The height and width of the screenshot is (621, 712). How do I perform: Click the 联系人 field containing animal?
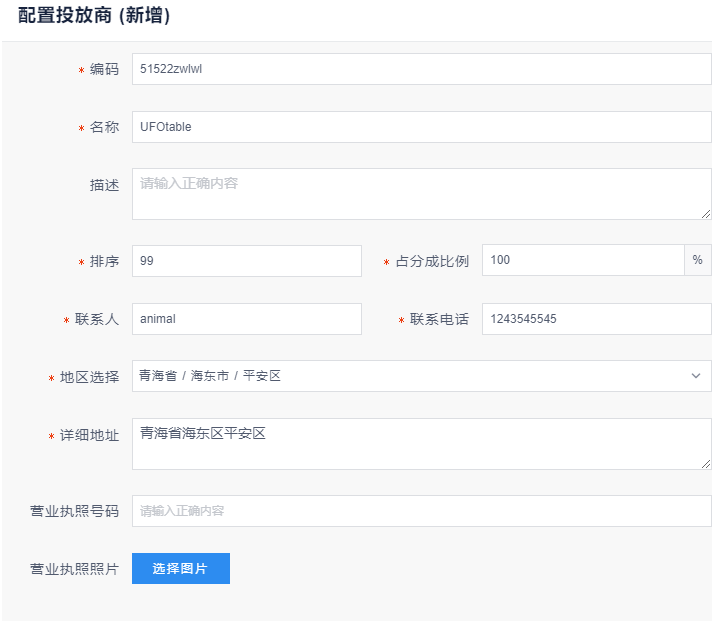coord(247,319)
